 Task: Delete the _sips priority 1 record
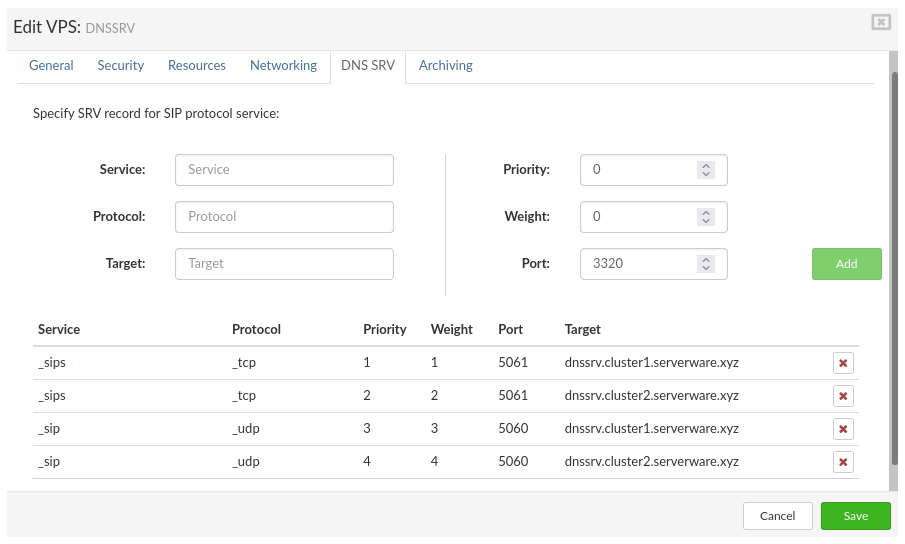[843, 363]
